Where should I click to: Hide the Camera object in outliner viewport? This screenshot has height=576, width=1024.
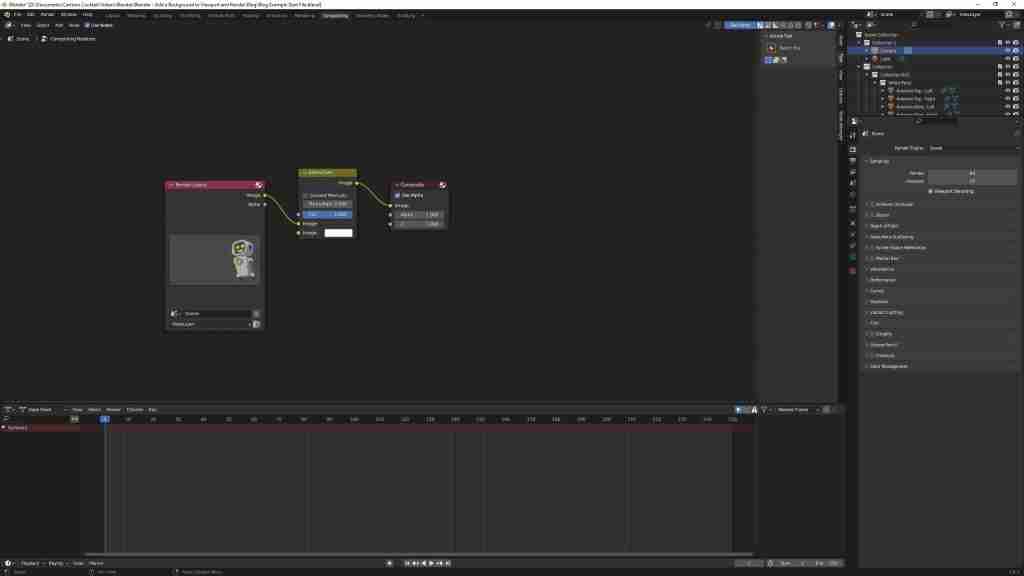point(1008,51)
